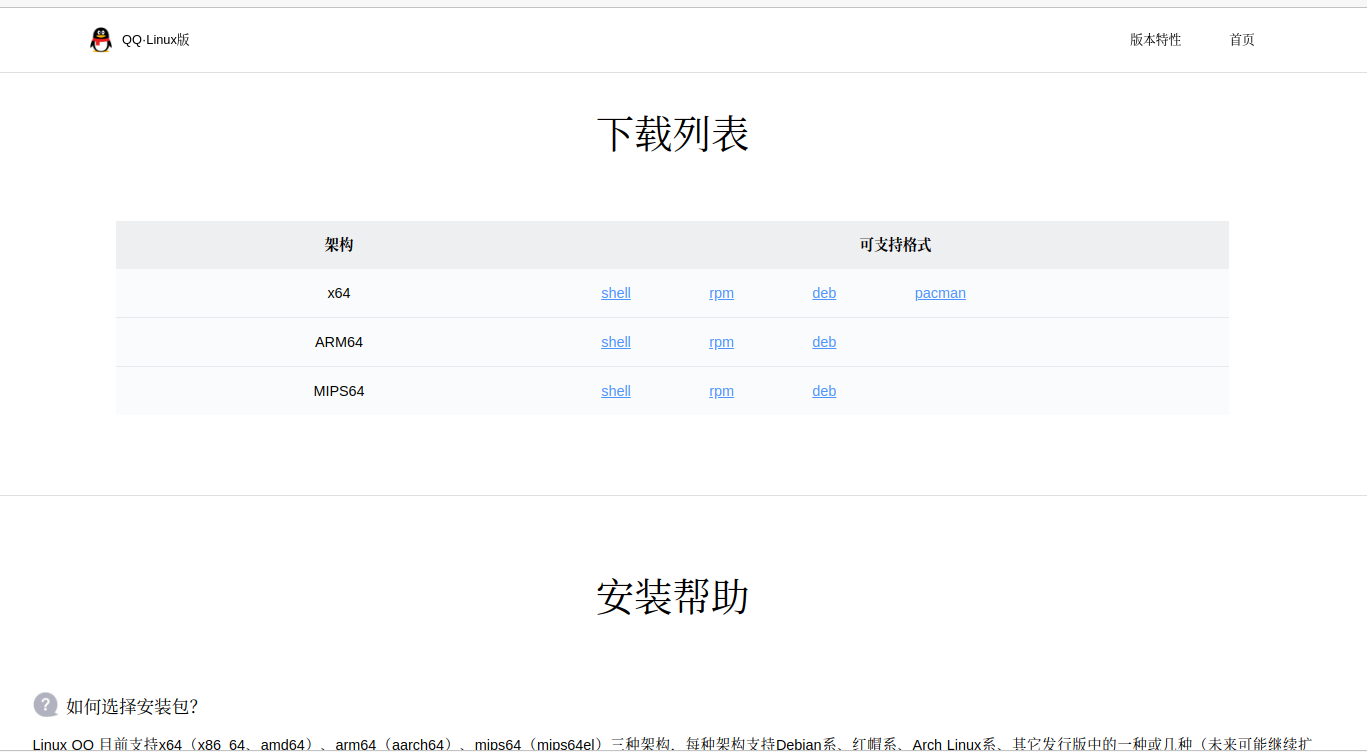1367x752 pixels.
Task: Download the ARM64 shell package
Action: coord(616,342)
